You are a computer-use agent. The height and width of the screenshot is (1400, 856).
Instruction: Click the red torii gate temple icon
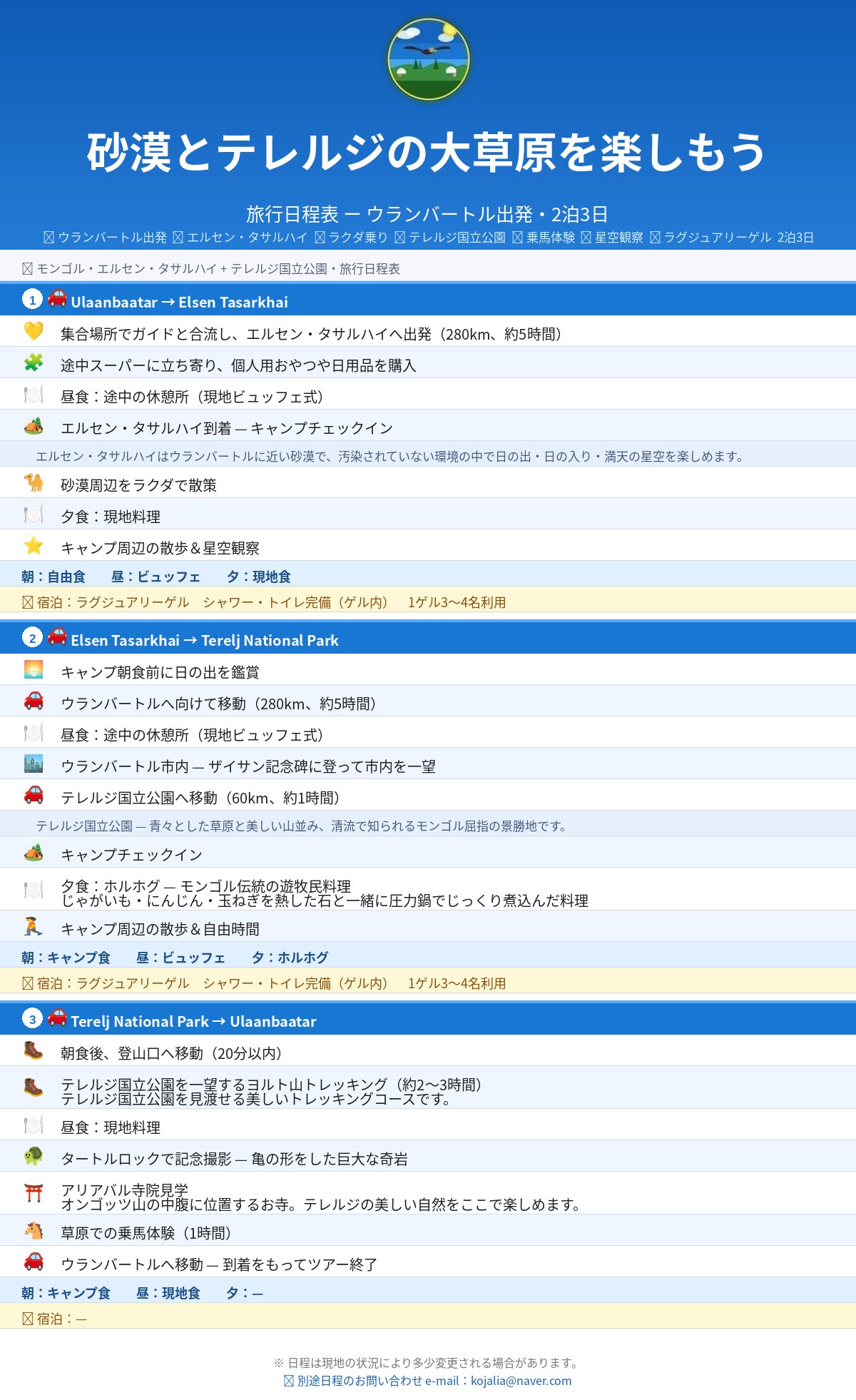(34, 1193)
